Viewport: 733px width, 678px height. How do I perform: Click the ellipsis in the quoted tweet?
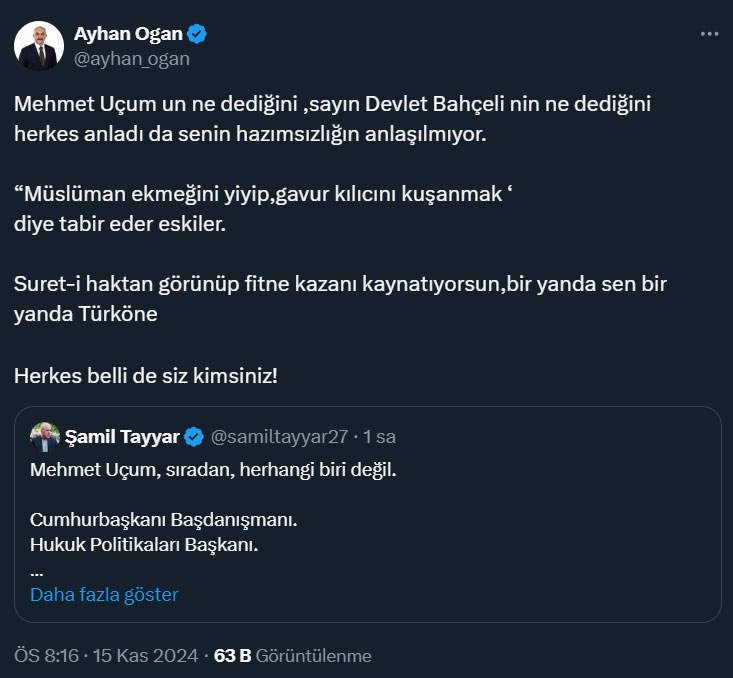tap(37, 572)
